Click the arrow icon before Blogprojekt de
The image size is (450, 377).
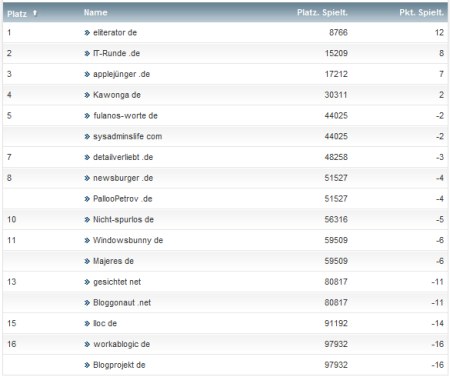[87, 365]
